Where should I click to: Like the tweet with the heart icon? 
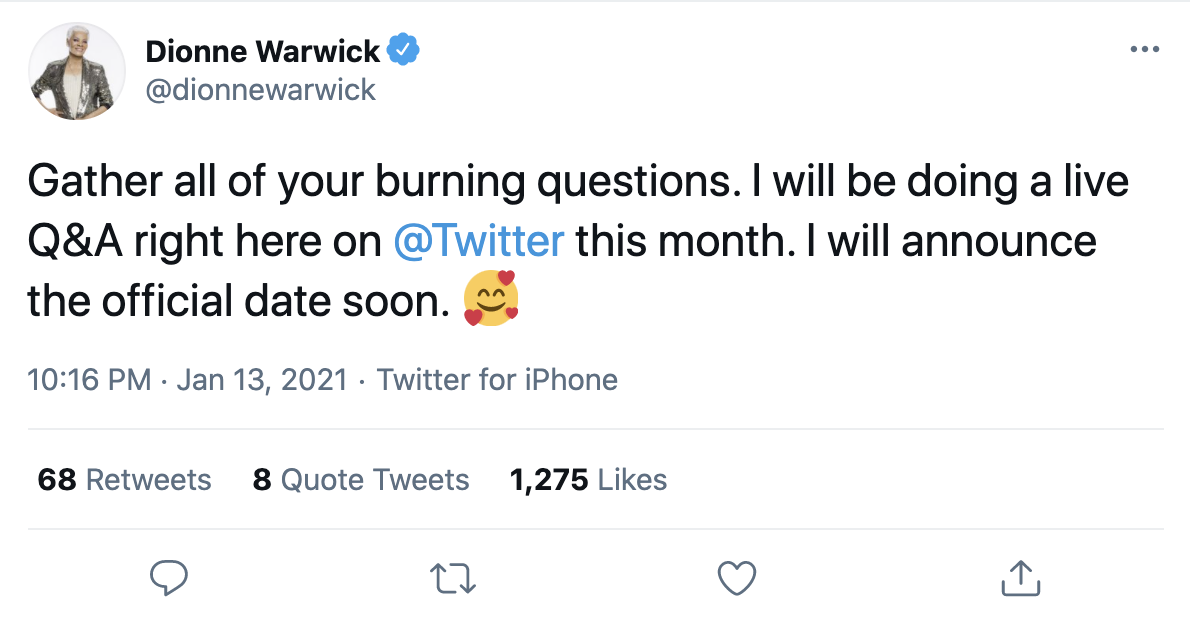tap(737, 577)
